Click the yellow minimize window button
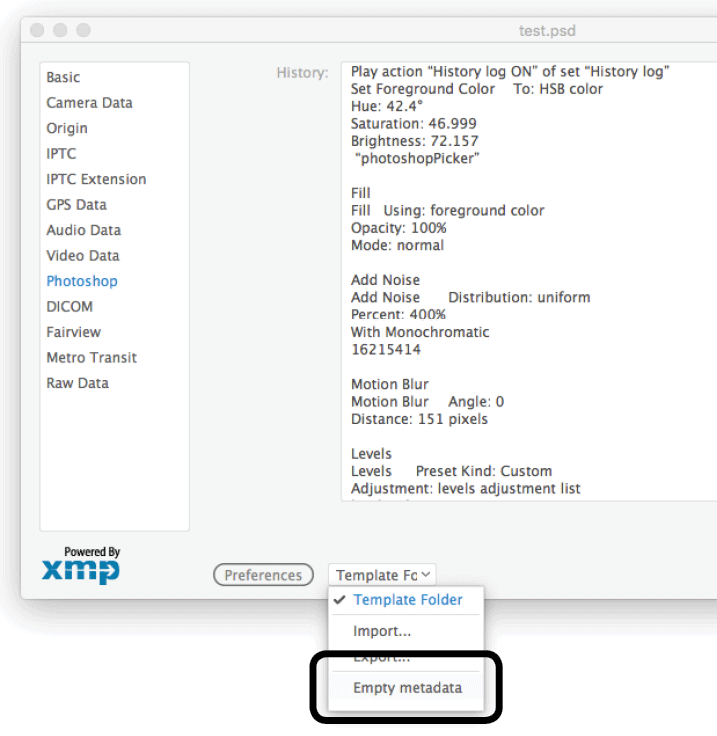The image size is (717, 736). (60, 30)
